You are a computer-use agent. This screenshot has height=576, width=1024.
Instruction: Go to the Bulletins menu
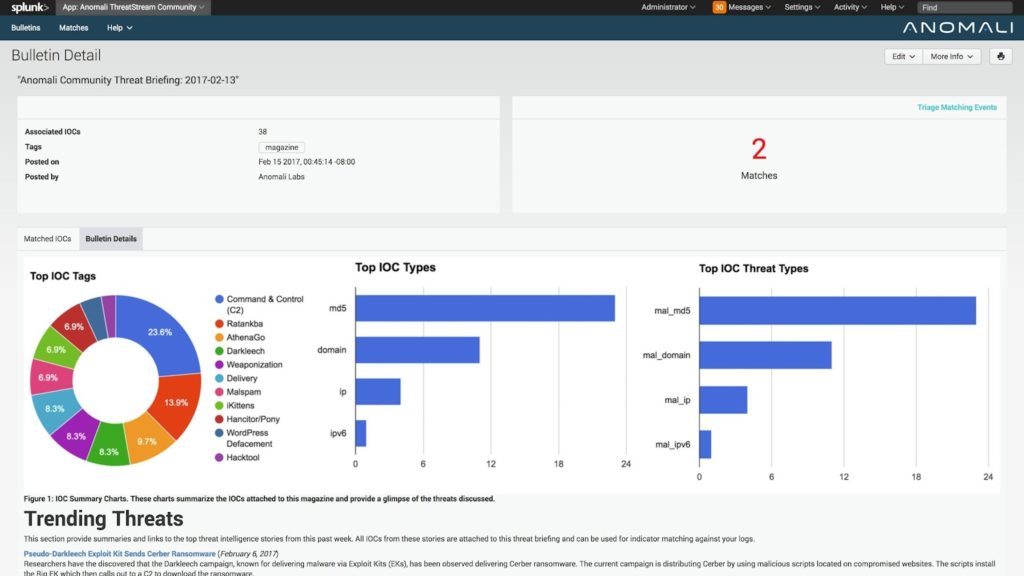coord(25,28)
